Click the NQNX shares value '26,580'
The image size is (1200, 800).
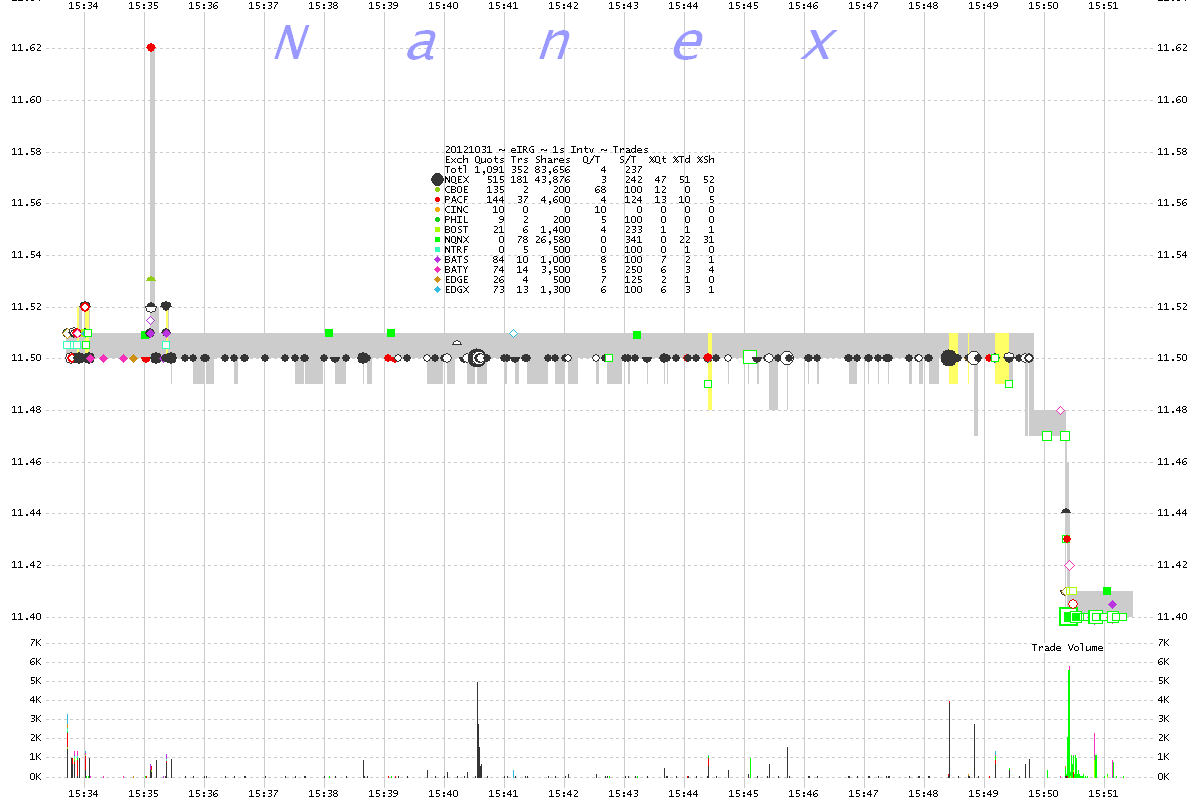tap(553, 239)
